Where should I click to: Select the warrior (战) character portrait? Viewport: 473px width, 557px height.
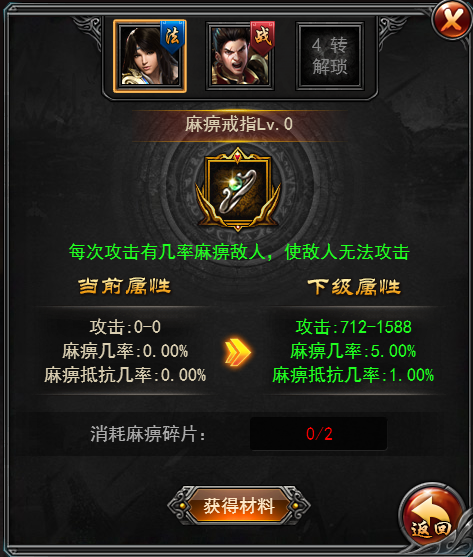[x=240, y=56]
